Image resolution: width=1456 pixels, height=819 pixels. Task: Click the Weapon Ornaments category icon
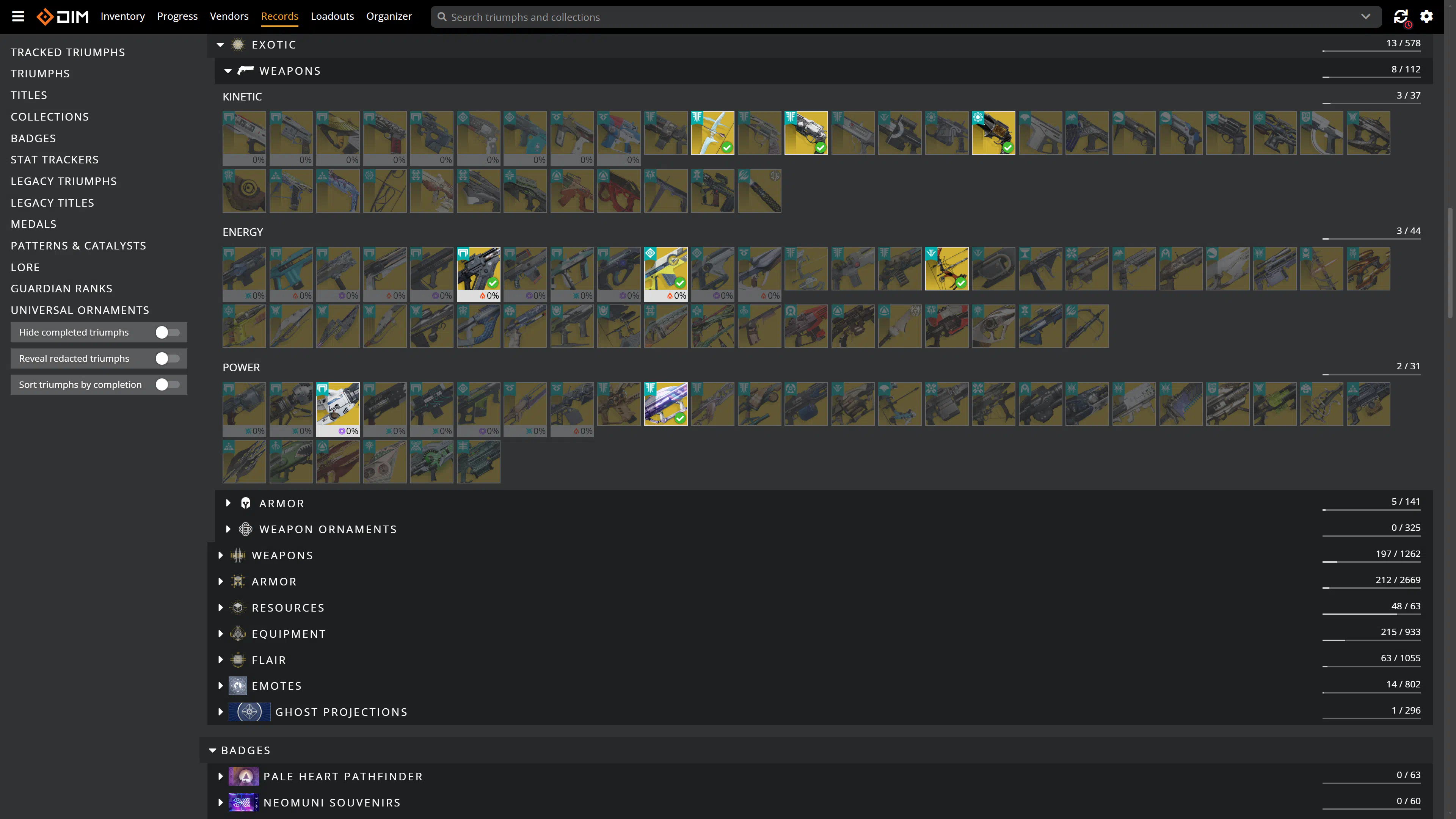pyautogui.click(x=245, y=529)
